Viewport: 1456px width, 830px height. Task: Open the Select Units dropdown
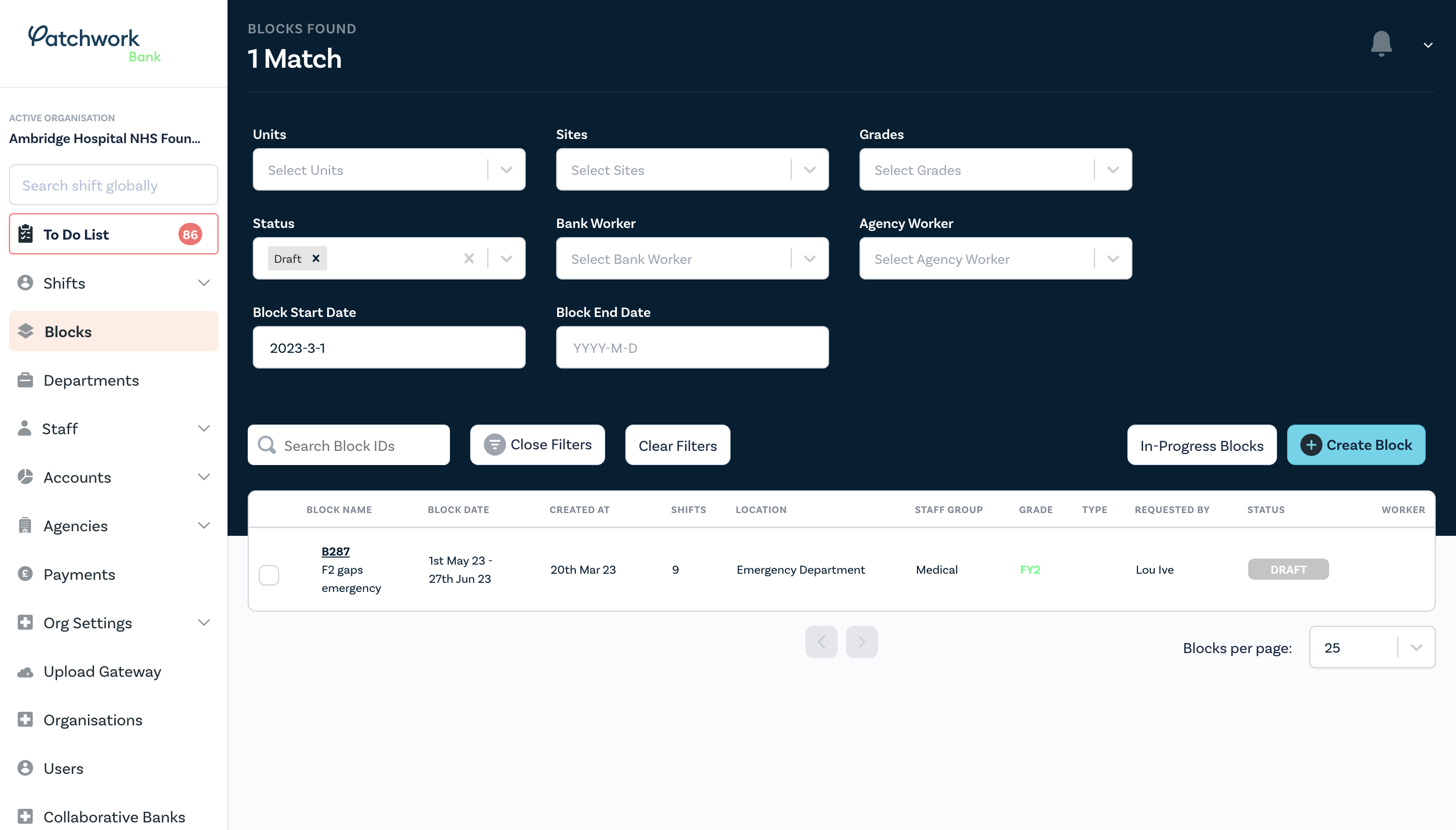pos(506,169)
